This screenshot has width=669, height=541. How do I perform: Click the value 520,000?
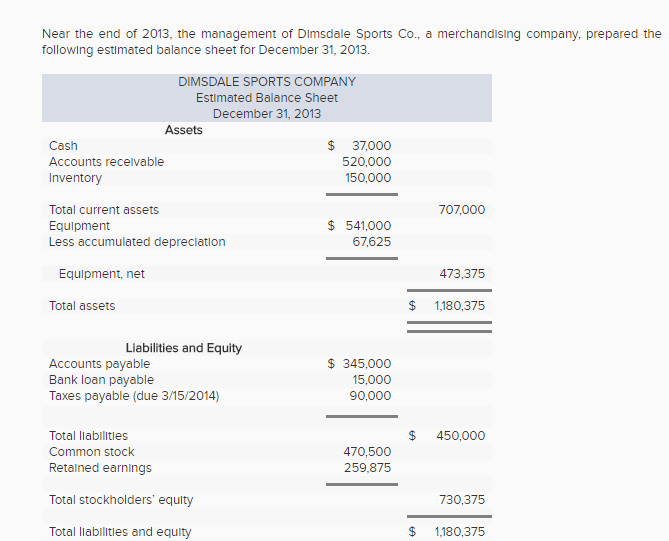[366, 162]
